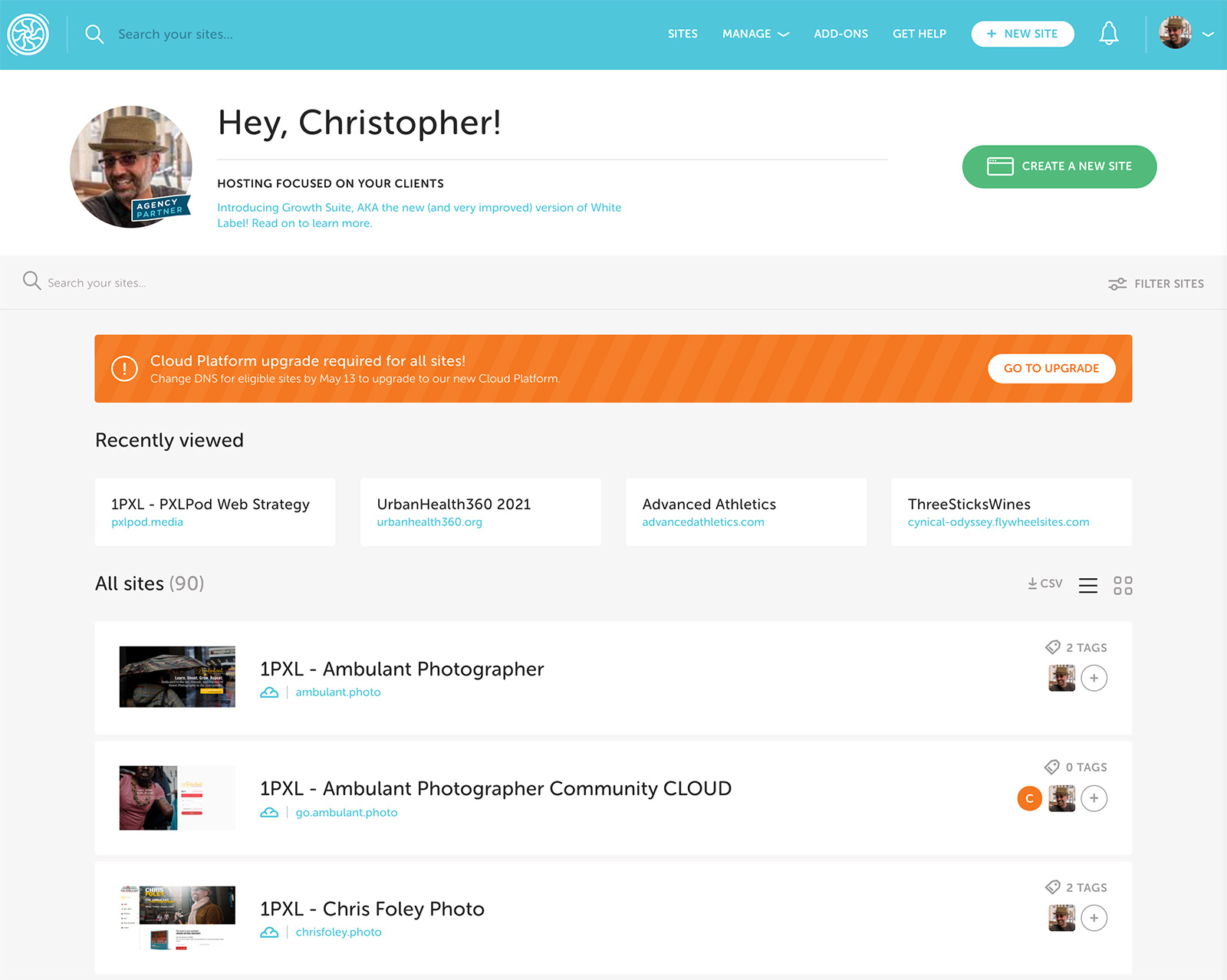Click the Go to Upgrade button
The image size is (1227, 980).
(1051, 368)
